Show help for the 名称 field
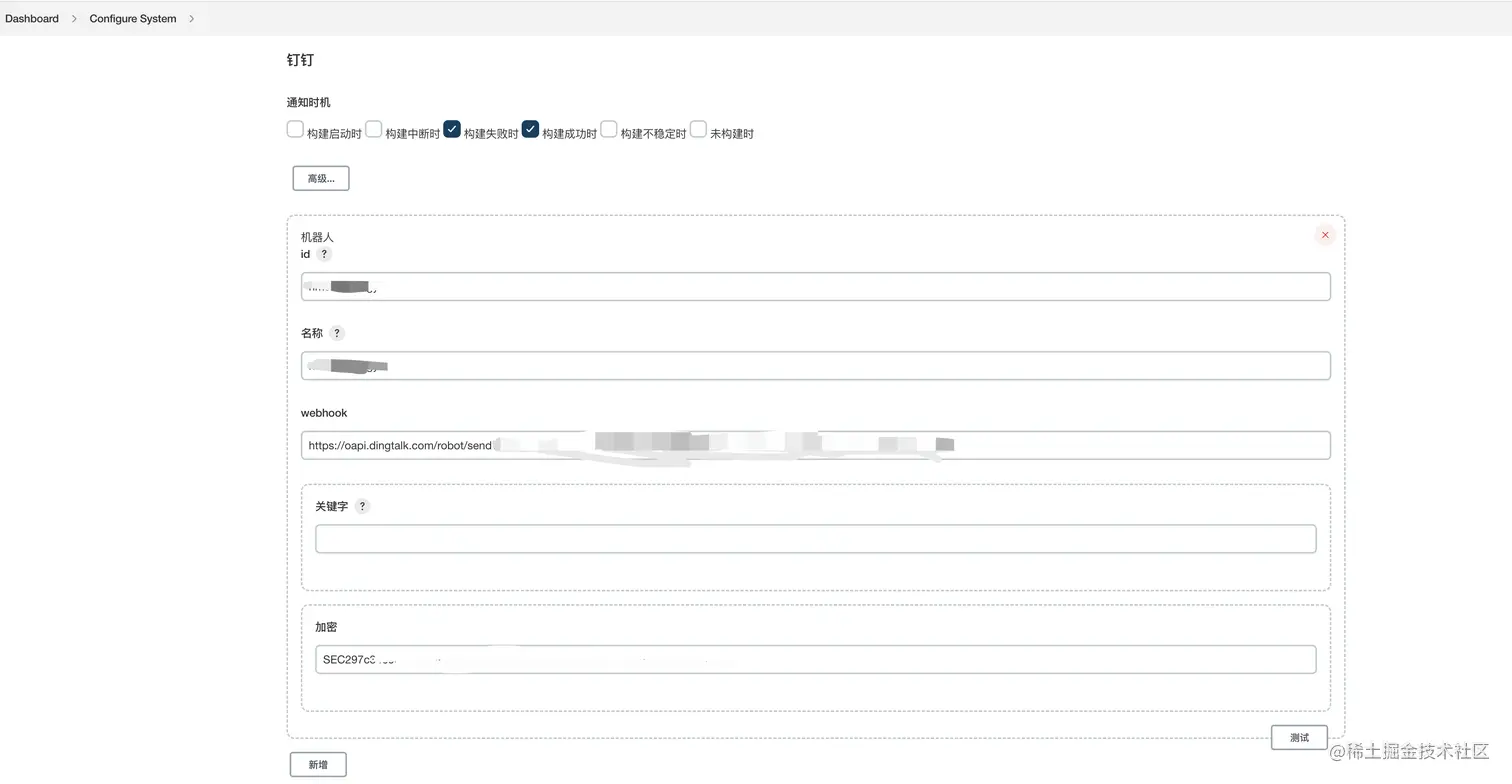 337,333
